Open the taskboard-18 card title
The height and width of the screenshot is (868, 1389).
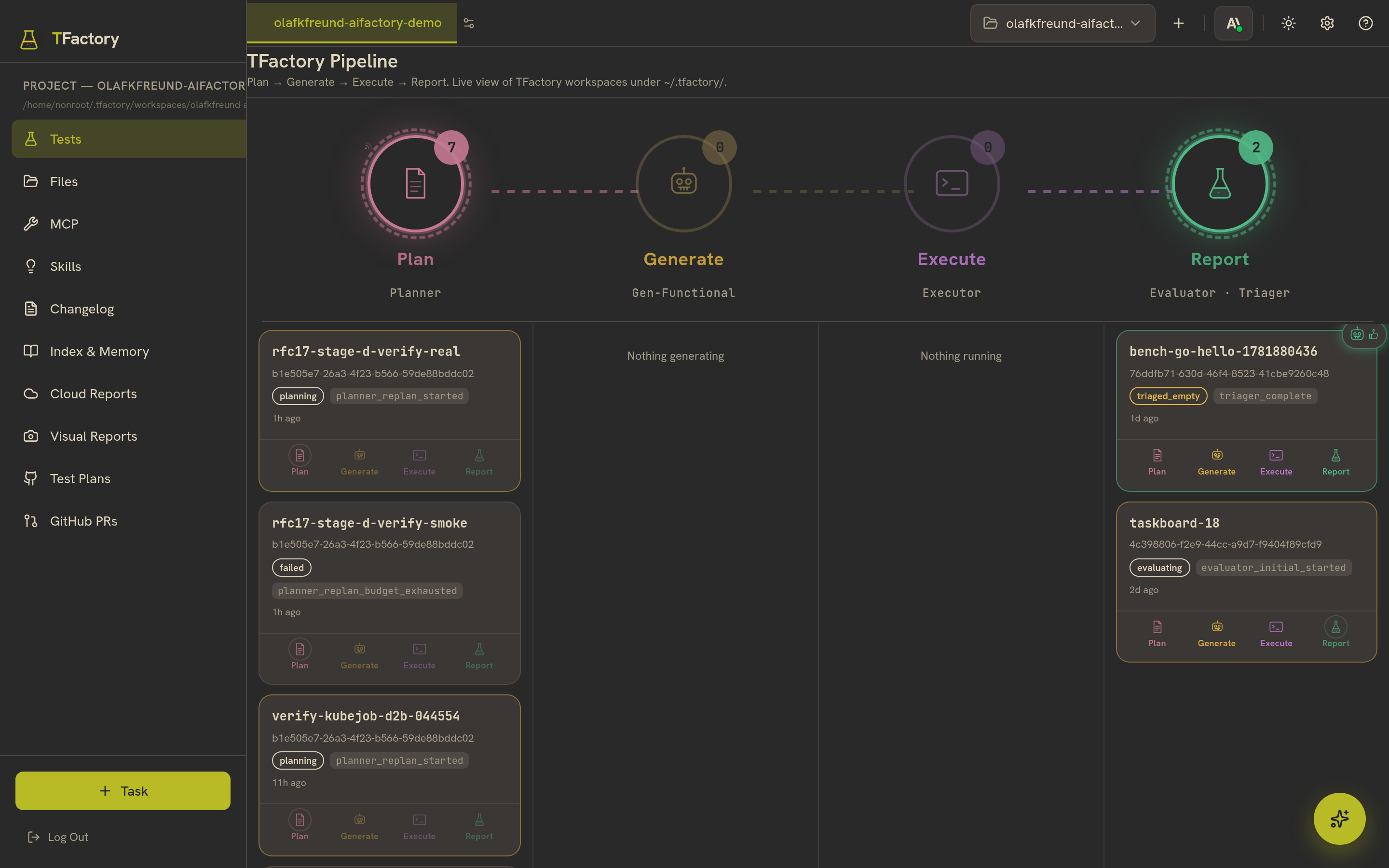pos(1174,523)
